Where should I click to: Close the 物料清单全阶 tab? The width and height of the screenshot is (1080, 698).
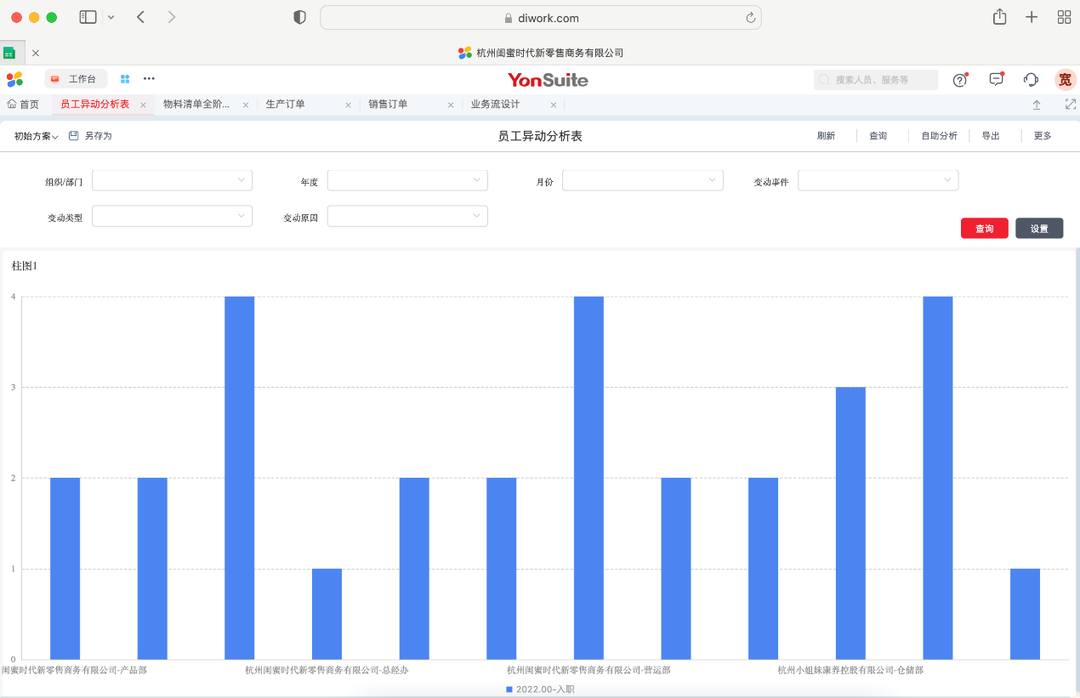pos(246,105)
